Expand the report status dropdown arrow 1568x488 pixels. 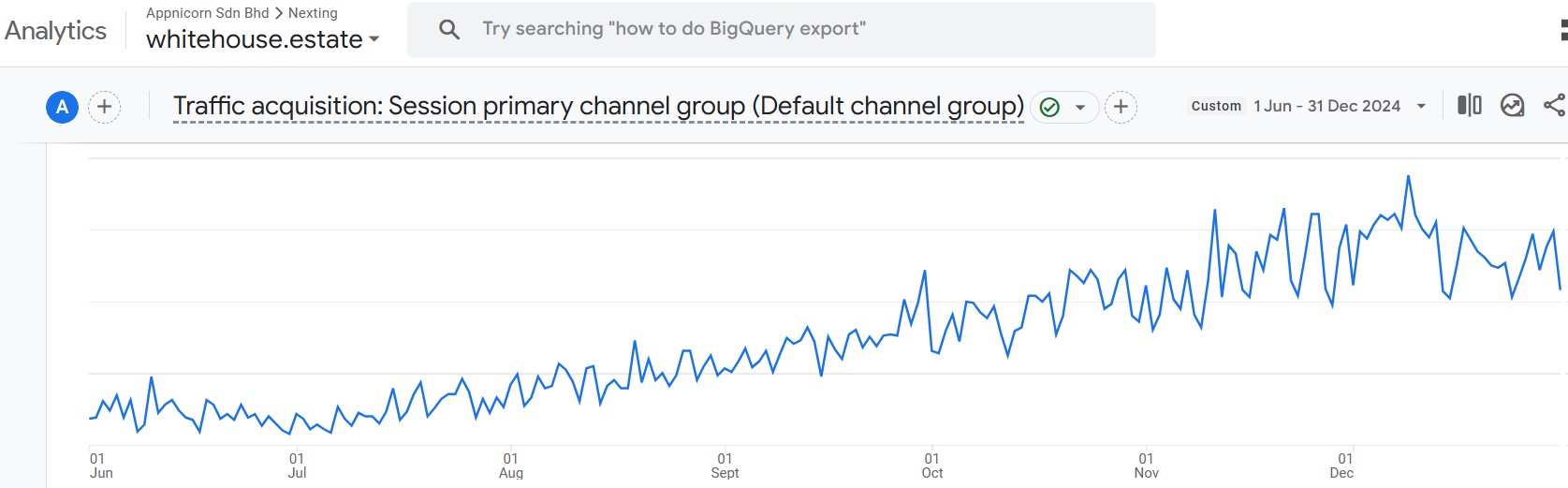[1080, 107]
